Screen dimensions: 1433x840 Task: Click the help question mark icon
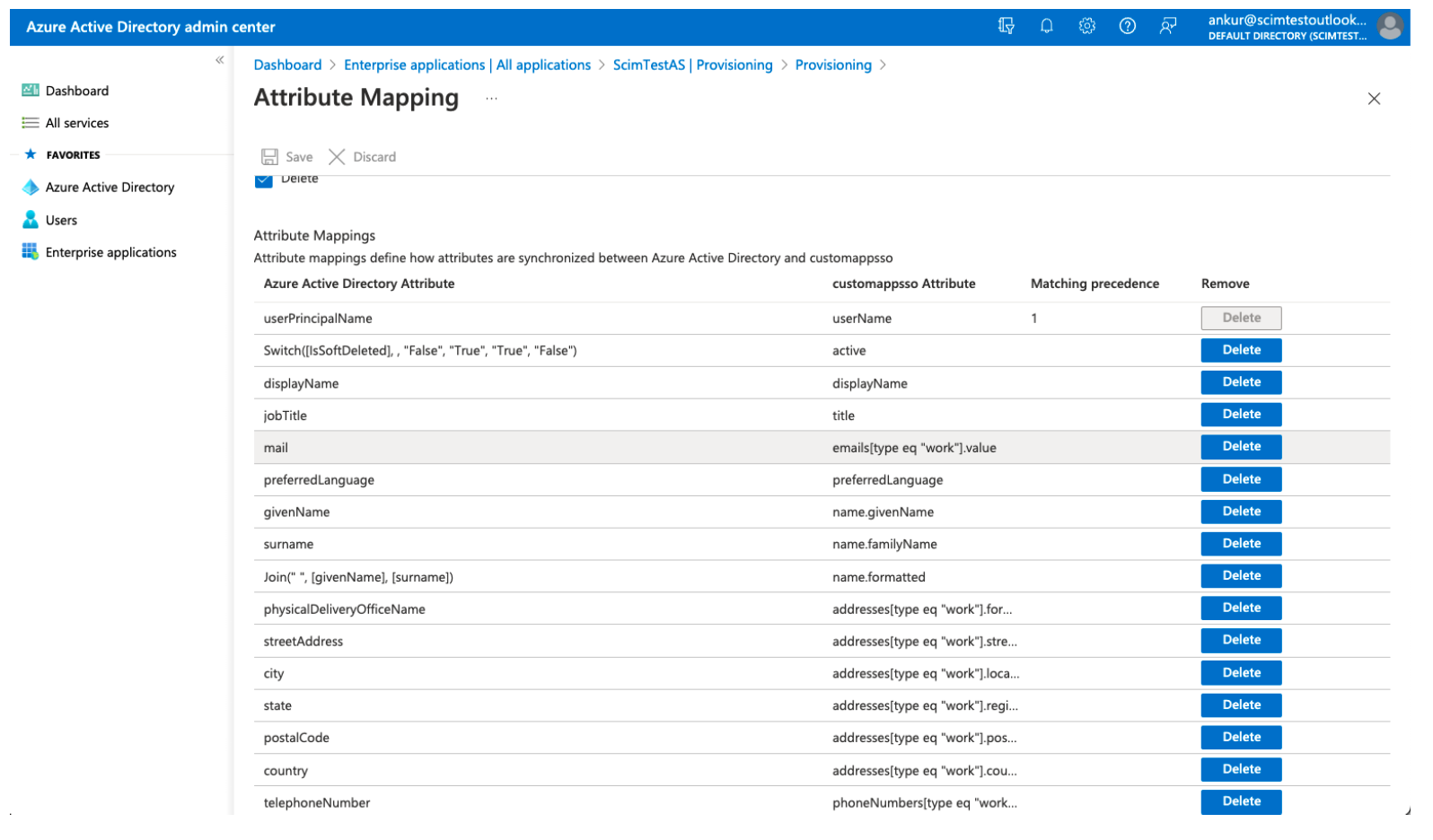point(1127,26)
